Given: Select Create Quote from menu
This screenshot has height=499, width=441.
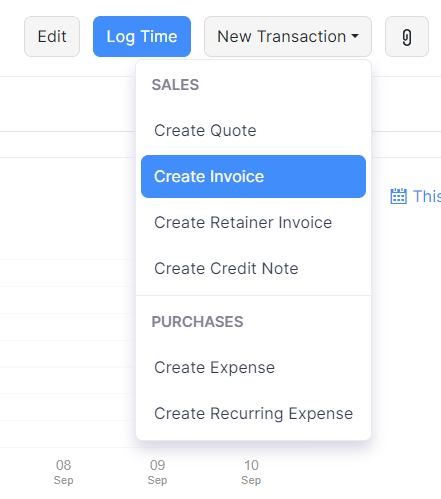Looking at the screenshot, I should coord(253,130).
